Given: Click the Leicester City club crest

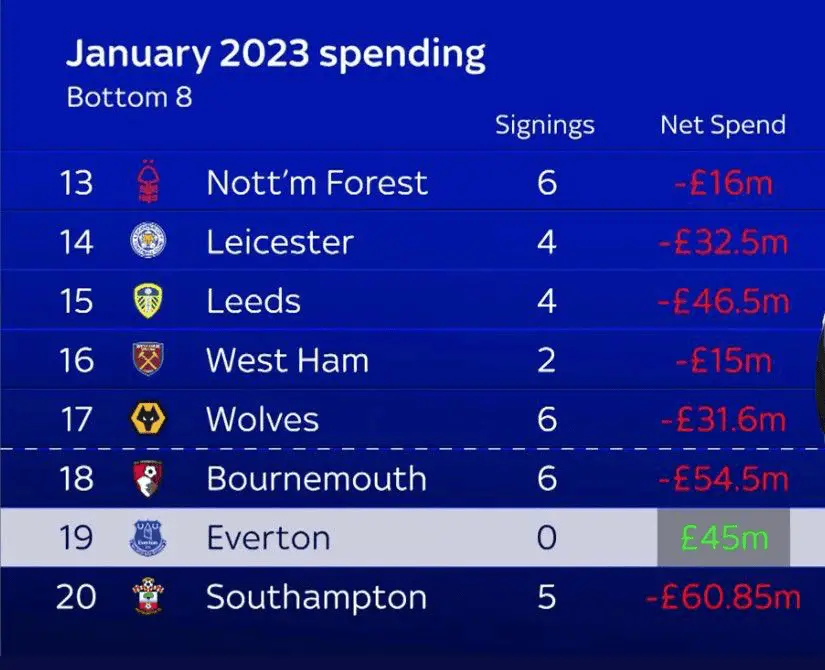Looking at the screenshot, I should pyautogui.click(x=148, y=242).
